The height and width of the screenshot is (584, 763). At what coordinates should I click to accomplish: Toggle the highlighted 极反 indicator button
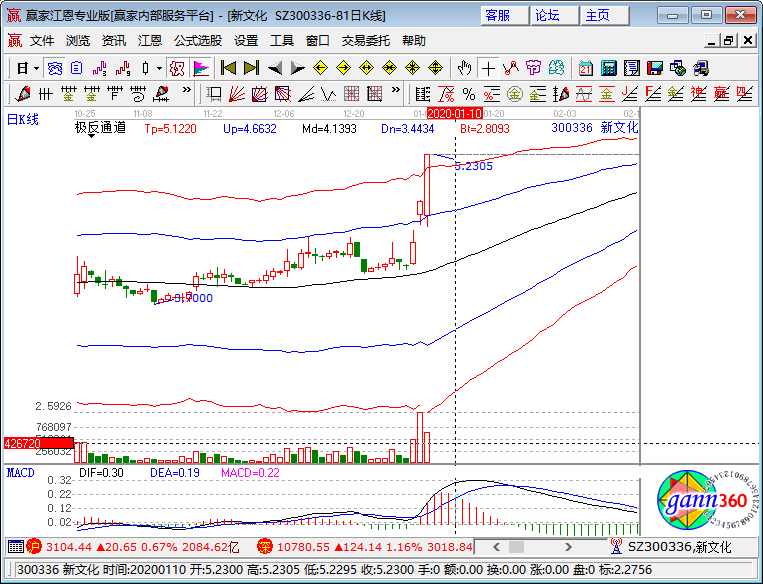[x=177, y=68]
